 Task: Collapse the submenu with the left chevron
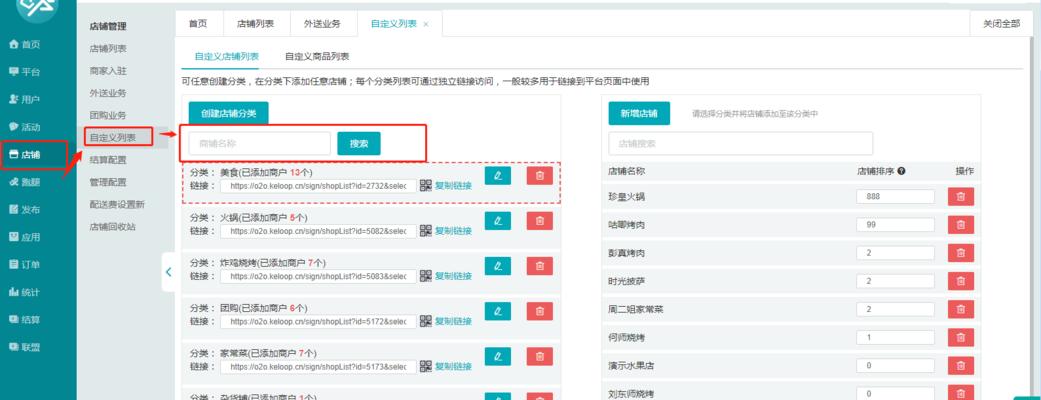coord(168,272)
